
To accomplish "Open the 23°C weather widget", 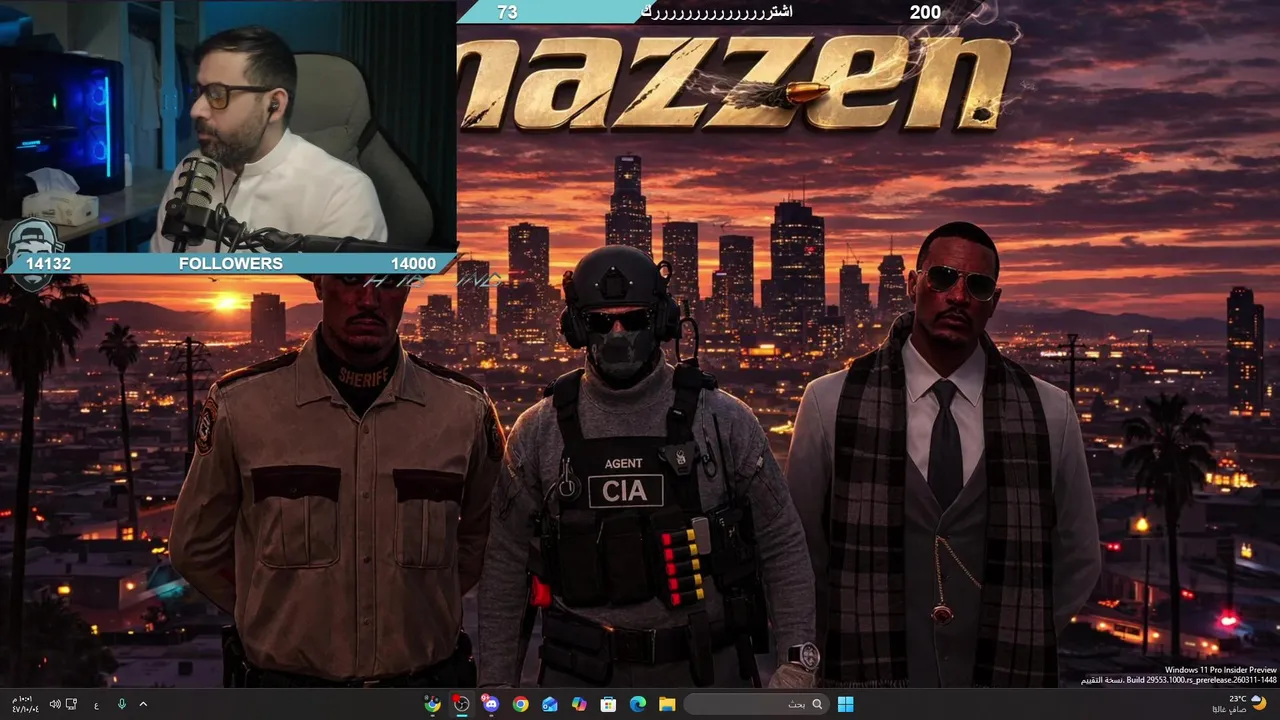I will (1240, 704).
